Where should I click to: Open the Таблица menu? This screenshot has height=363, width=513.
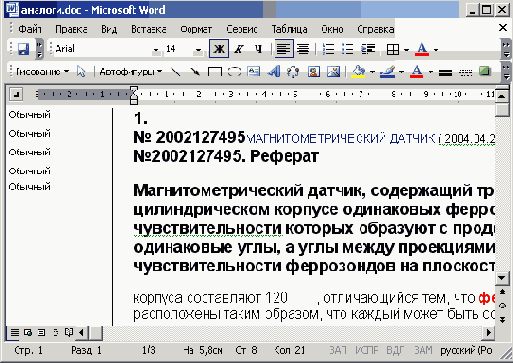tap(289, 29)
